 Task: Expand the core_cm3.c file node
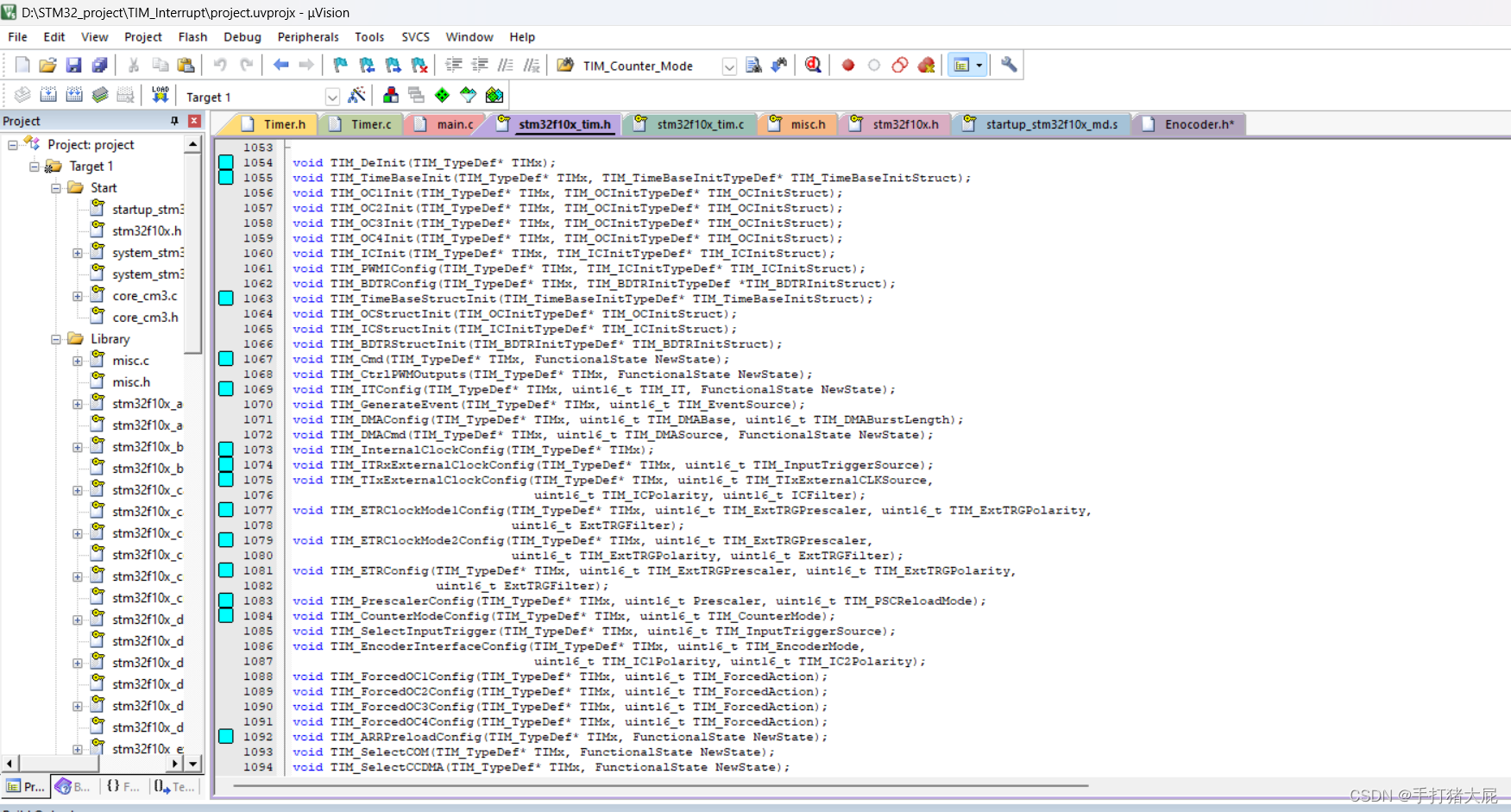77,296
